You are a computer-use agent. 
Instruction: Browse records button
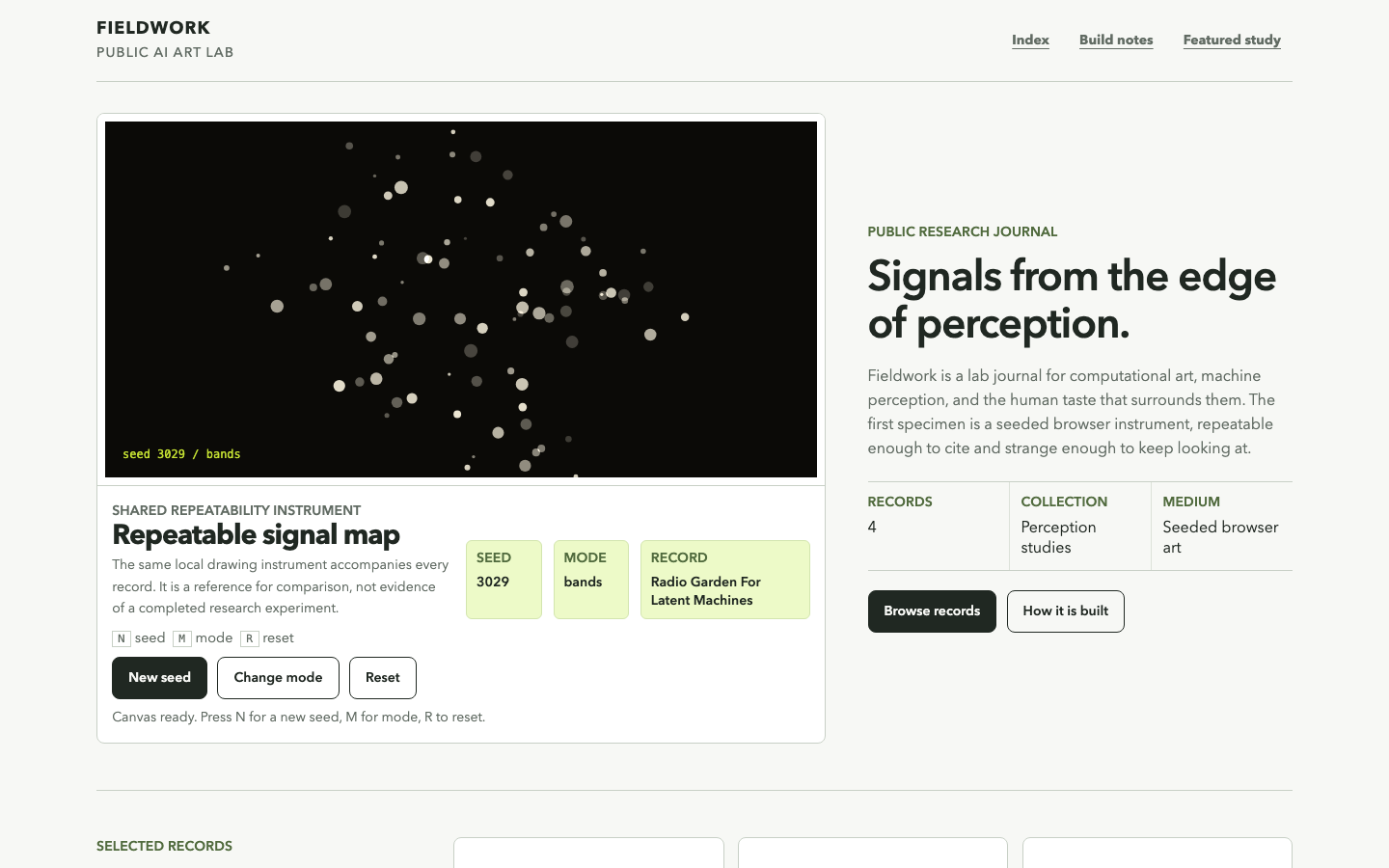(x=932, y=611)
